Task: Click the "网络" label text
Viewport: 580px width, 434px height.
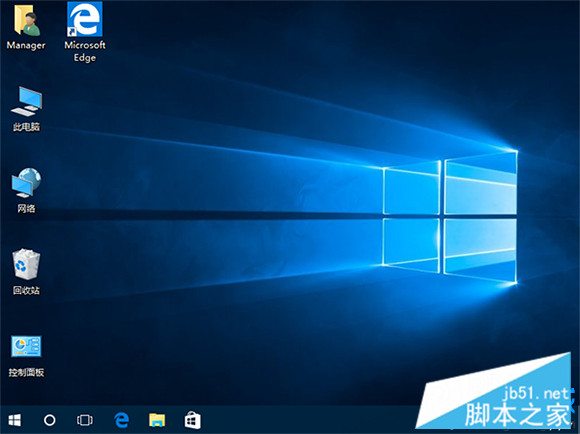Action: click(x=26, y=209)
